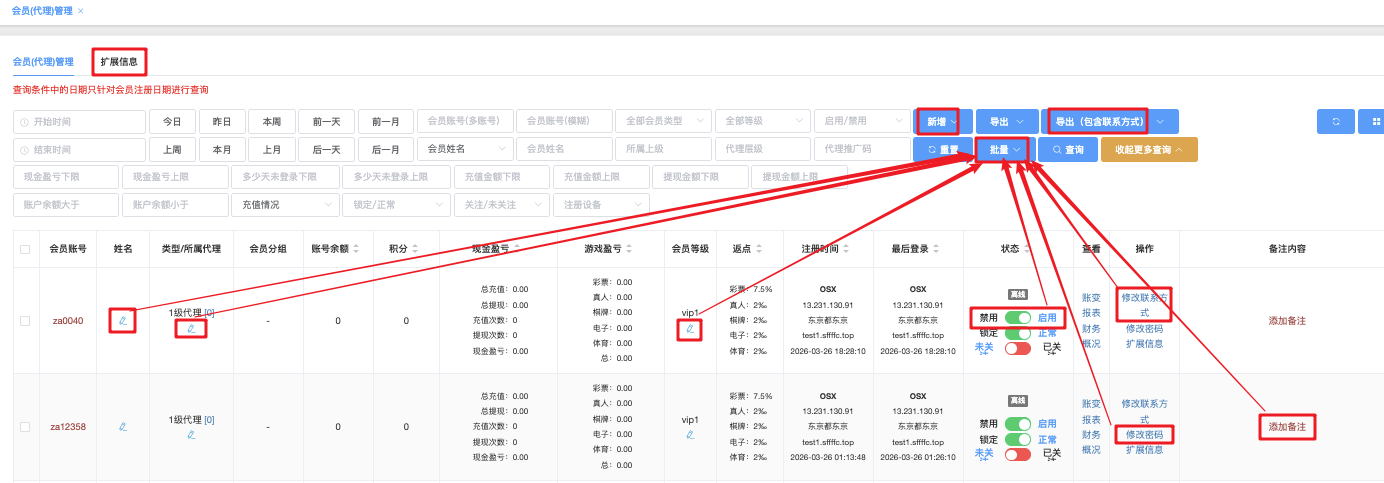Toggle 禁用/启用 switch for za0040
Viewport: 1384px width, 483px height.
pos(1018,318)
